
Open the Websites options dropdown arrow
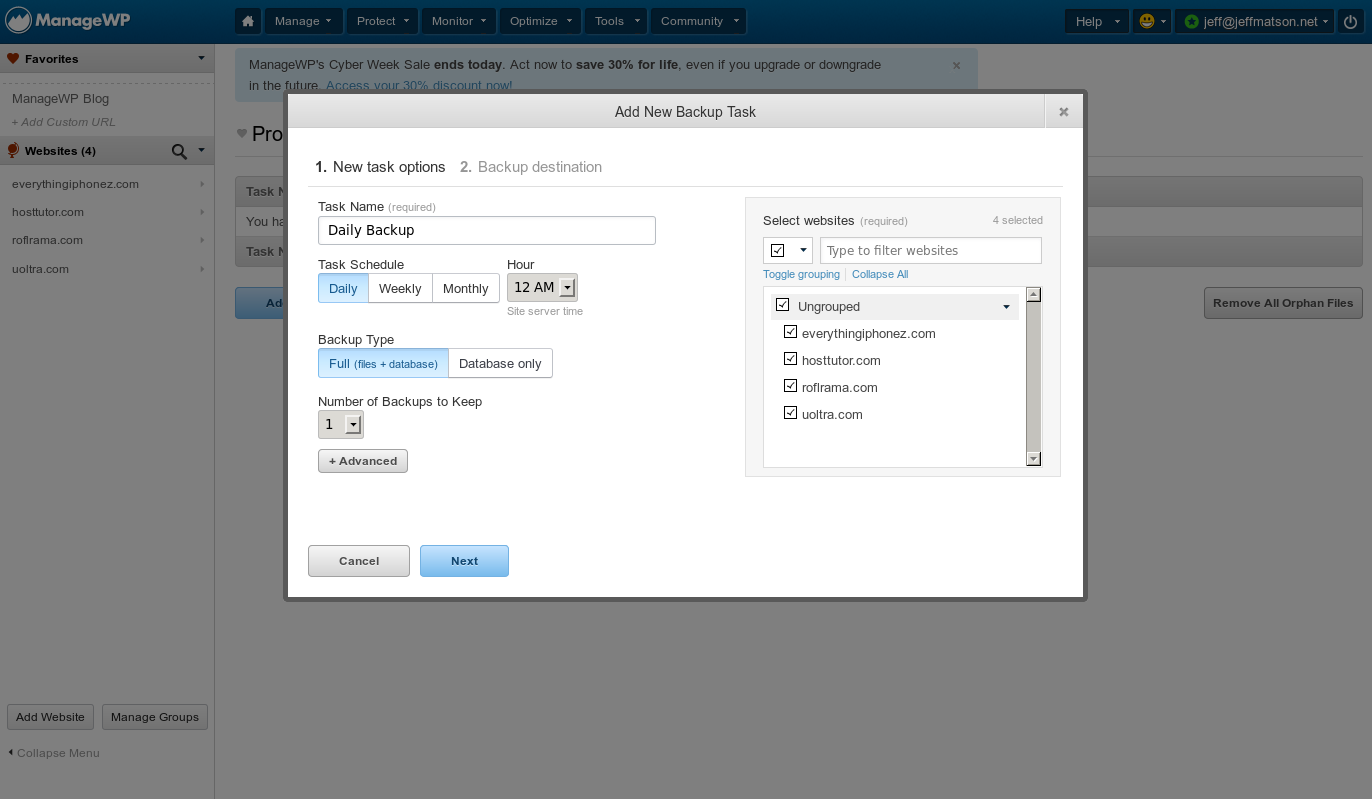(201, 151)
